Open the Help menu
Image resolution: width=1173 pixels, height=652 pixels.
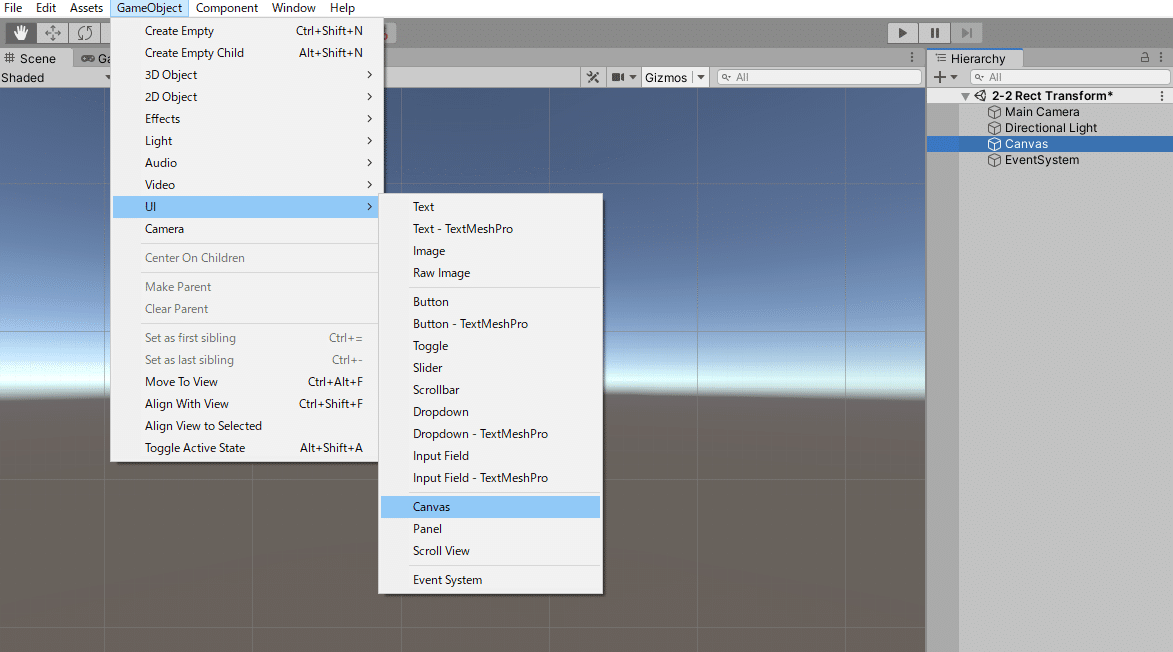342,8
